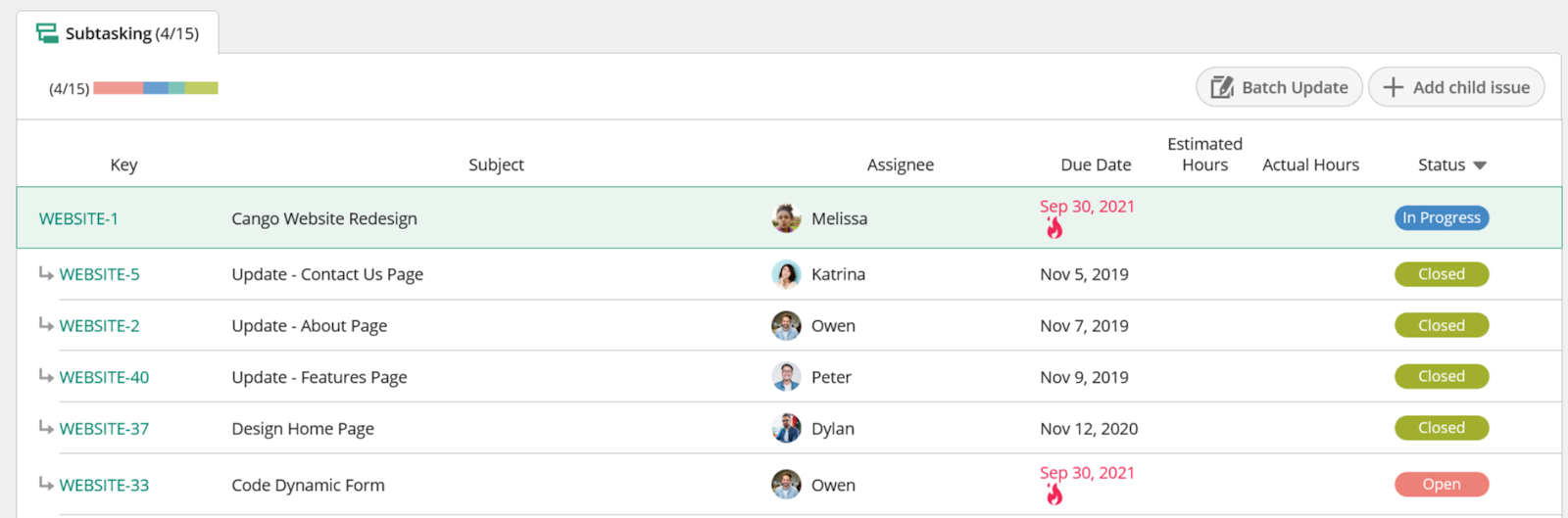
Task: Sort by the Due Date column header
Action: pos(1096,165)
